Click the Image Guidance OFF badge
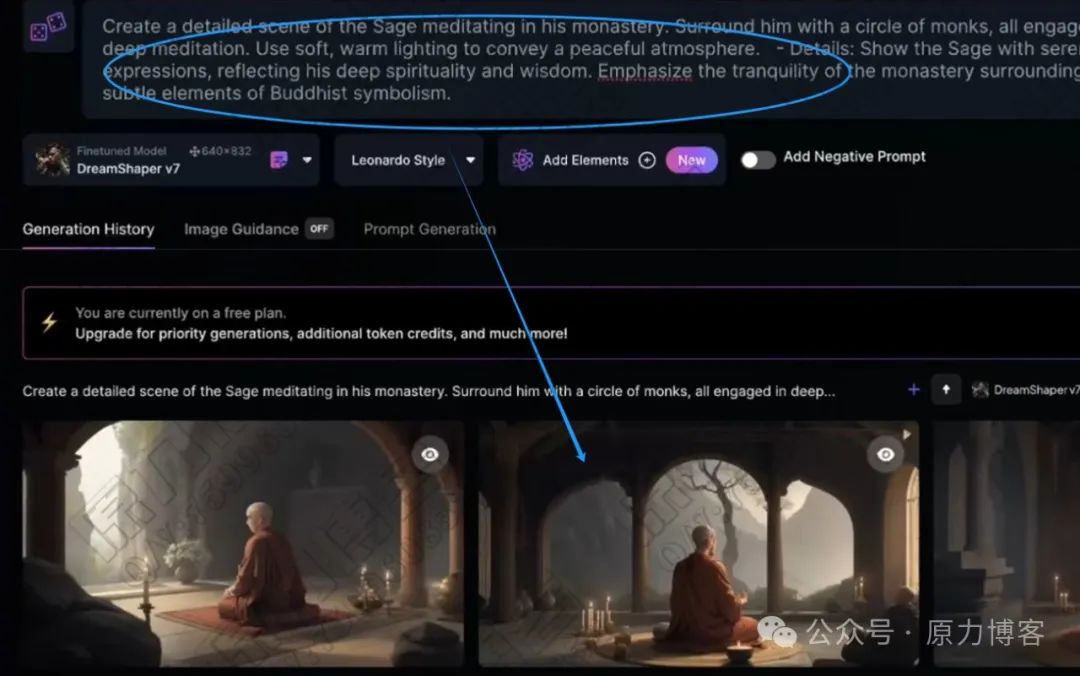 [319, 229]
